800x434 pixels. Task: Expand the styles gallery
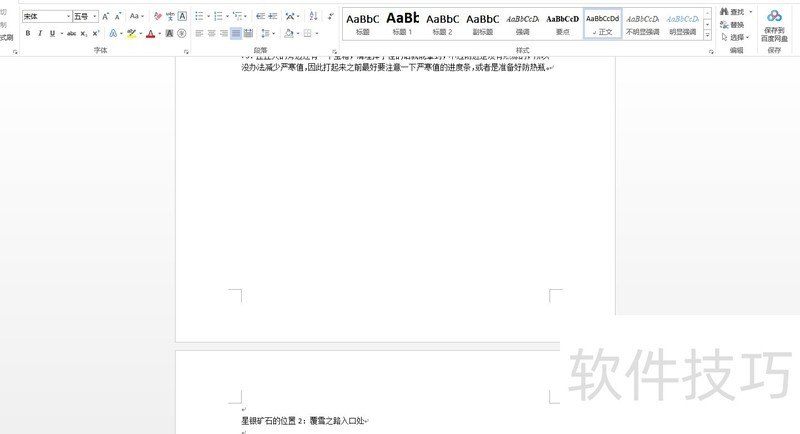[708, 35]
